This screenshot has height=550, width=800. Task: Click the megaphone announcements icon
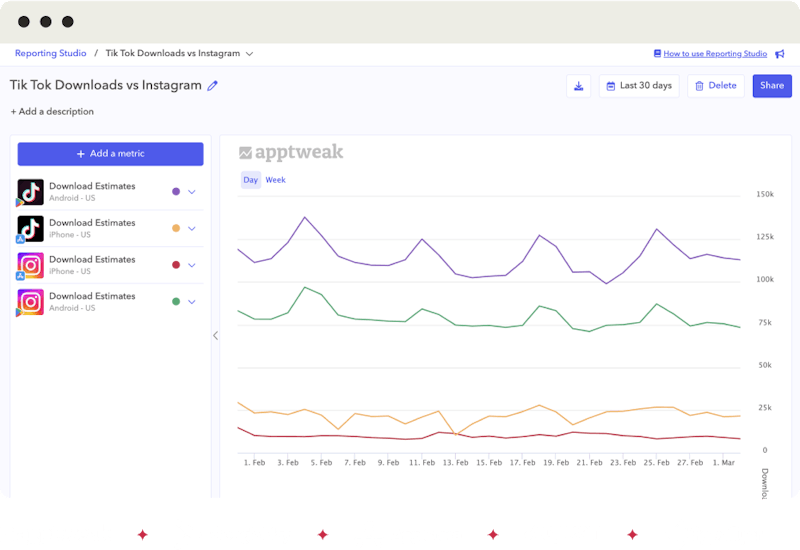click(x=779, y=54)
